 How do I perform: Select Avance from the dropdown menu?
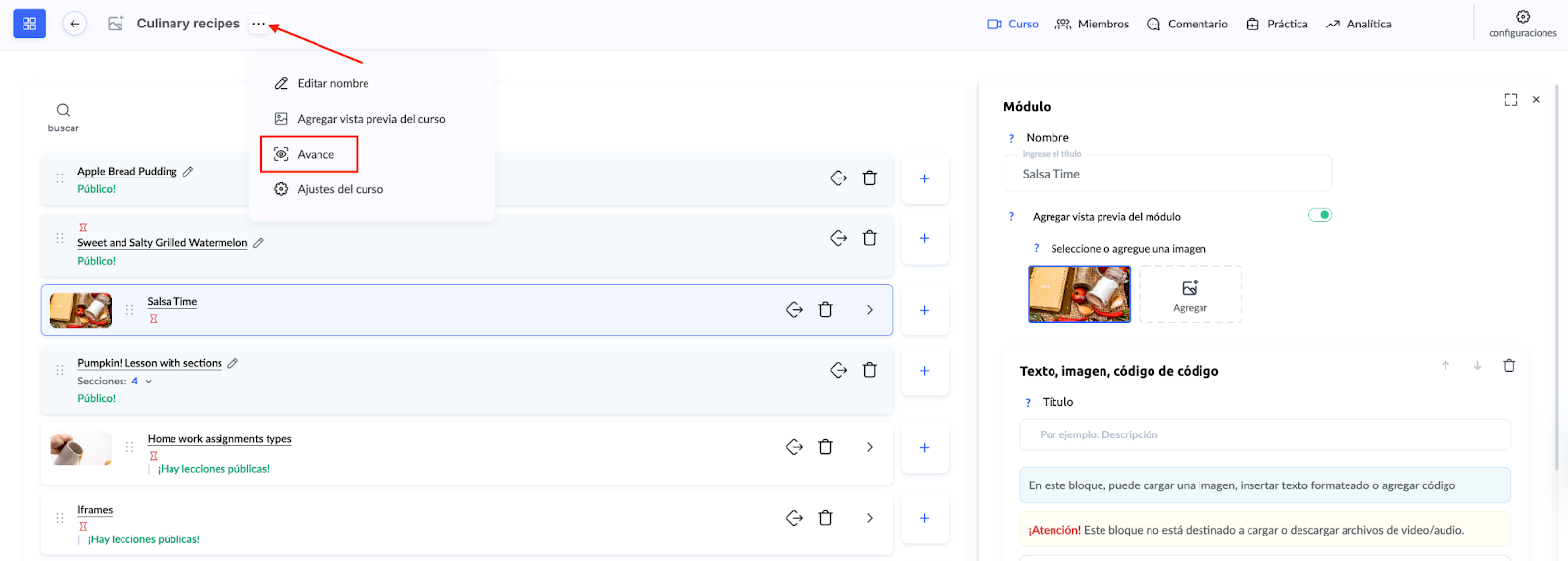316,154
